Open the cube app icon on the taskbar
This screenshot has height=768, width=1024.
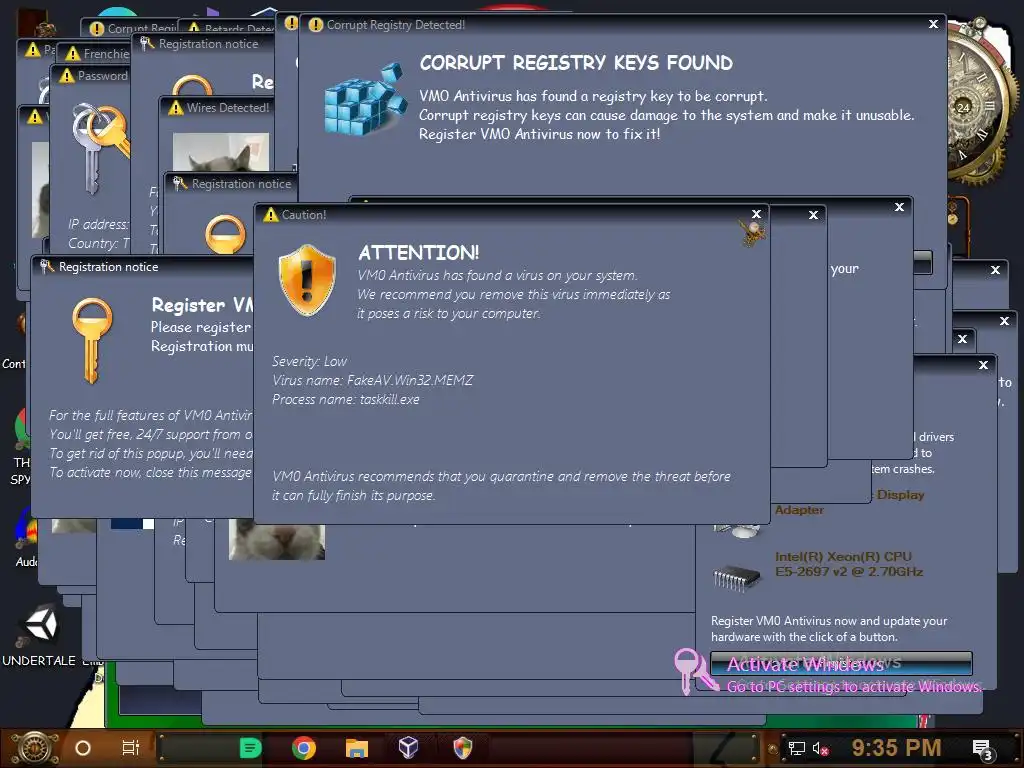408,748
